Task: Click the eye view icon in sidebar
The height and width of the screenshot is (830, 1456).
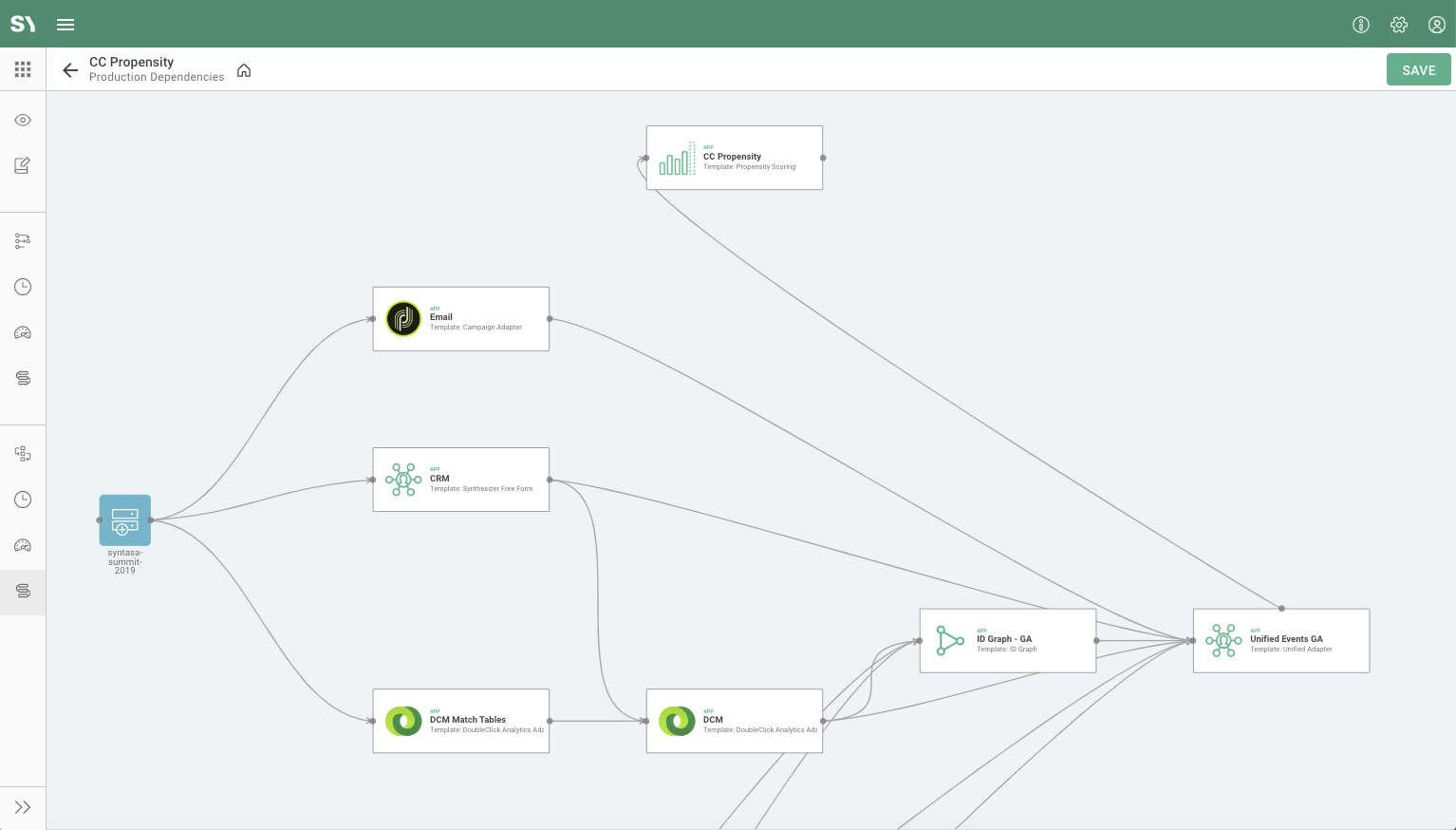Action: pyautogui.click(x=23, y=121)
